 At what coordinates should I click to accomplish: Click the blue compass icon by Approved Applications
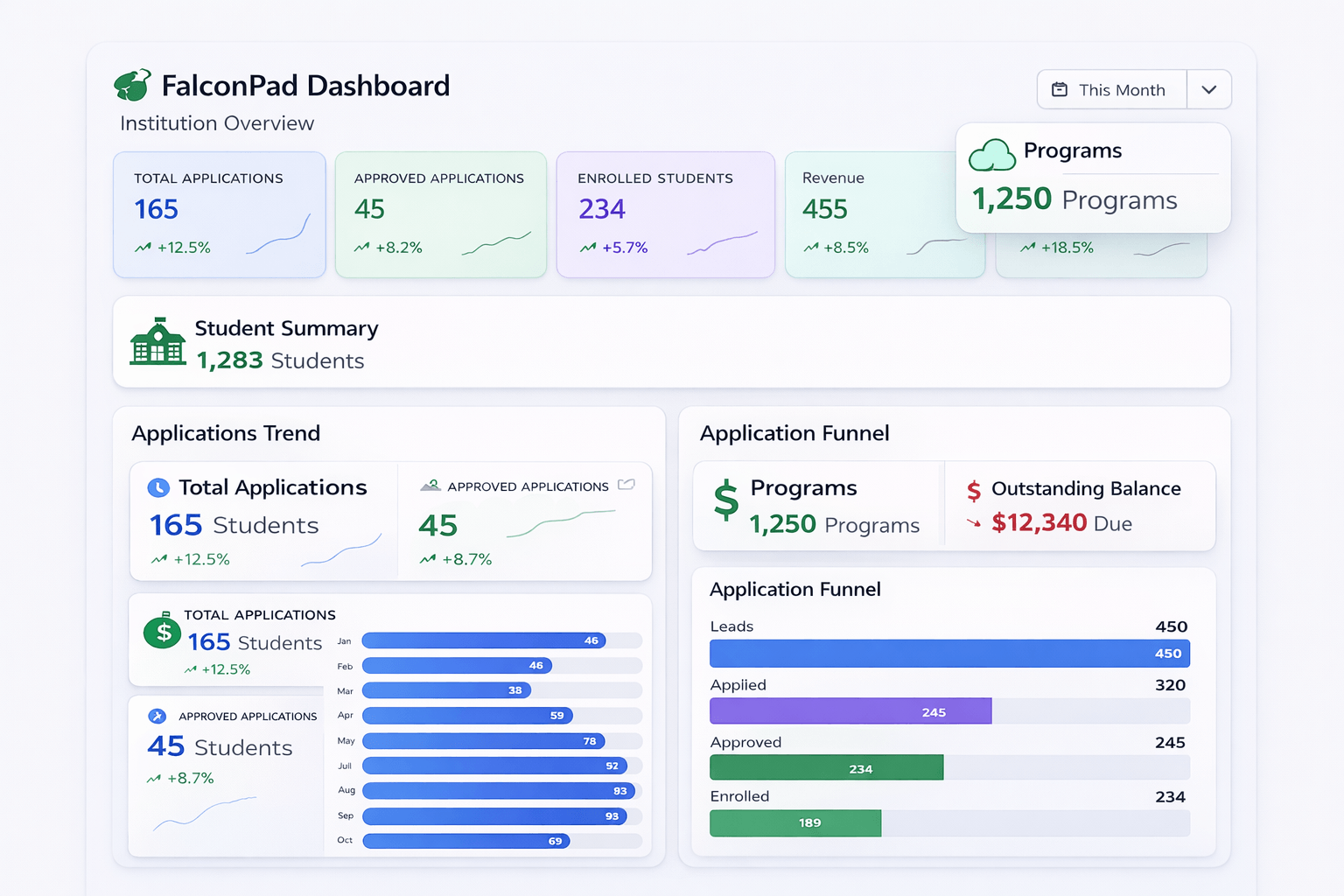[x=157, y=716]
